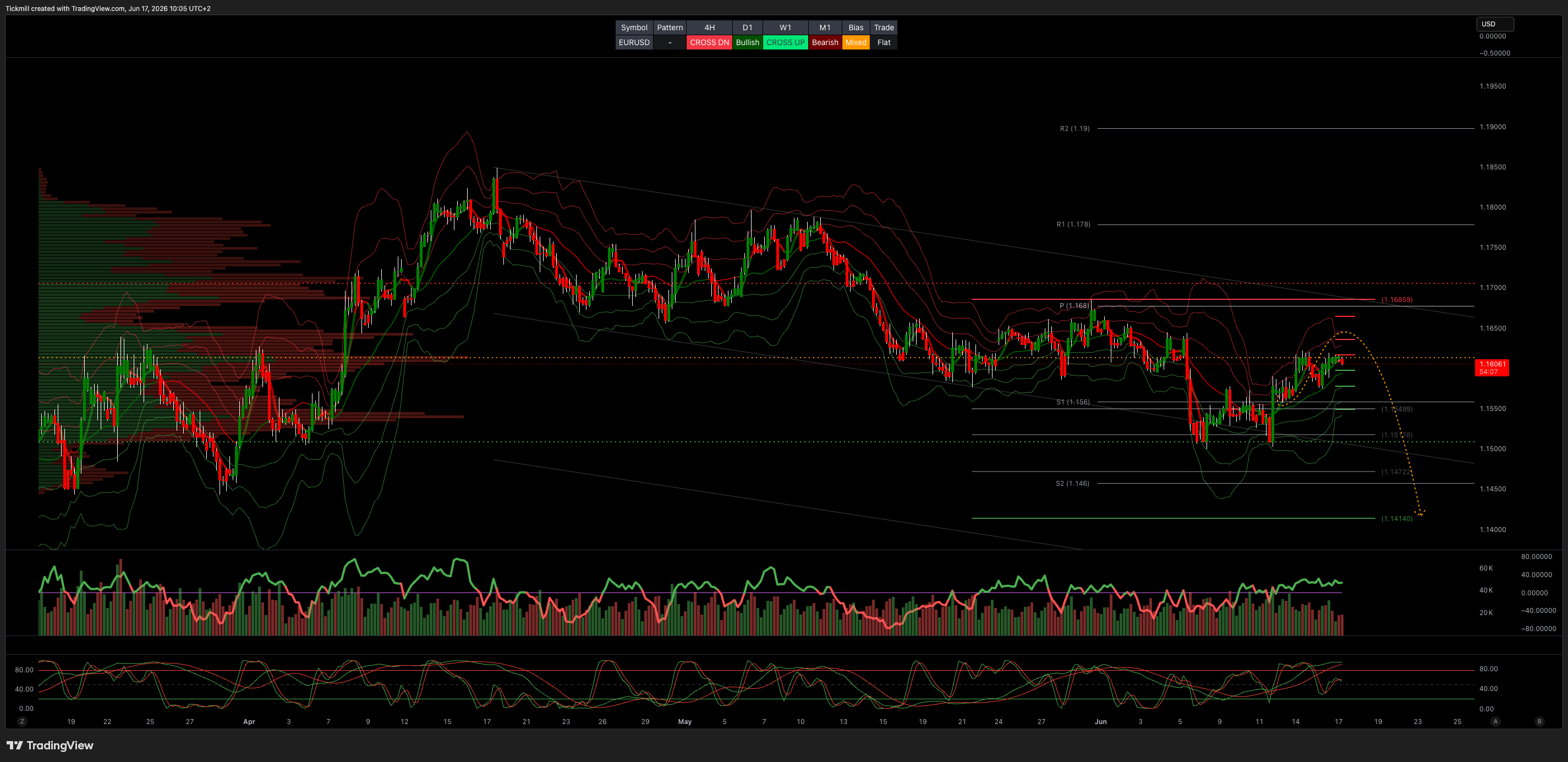
Task: Select the Trade column header
Action: coord(884,28)
